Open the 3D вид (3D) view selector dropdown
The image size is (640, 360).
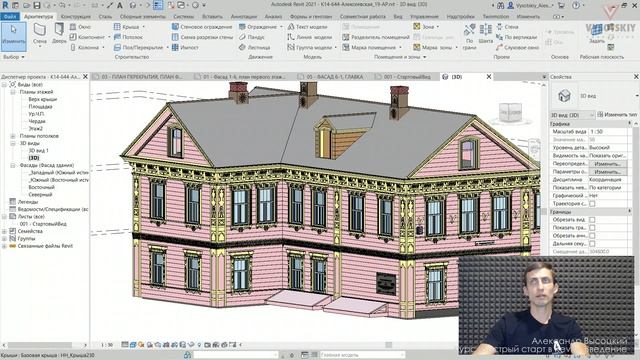point(572,115)
